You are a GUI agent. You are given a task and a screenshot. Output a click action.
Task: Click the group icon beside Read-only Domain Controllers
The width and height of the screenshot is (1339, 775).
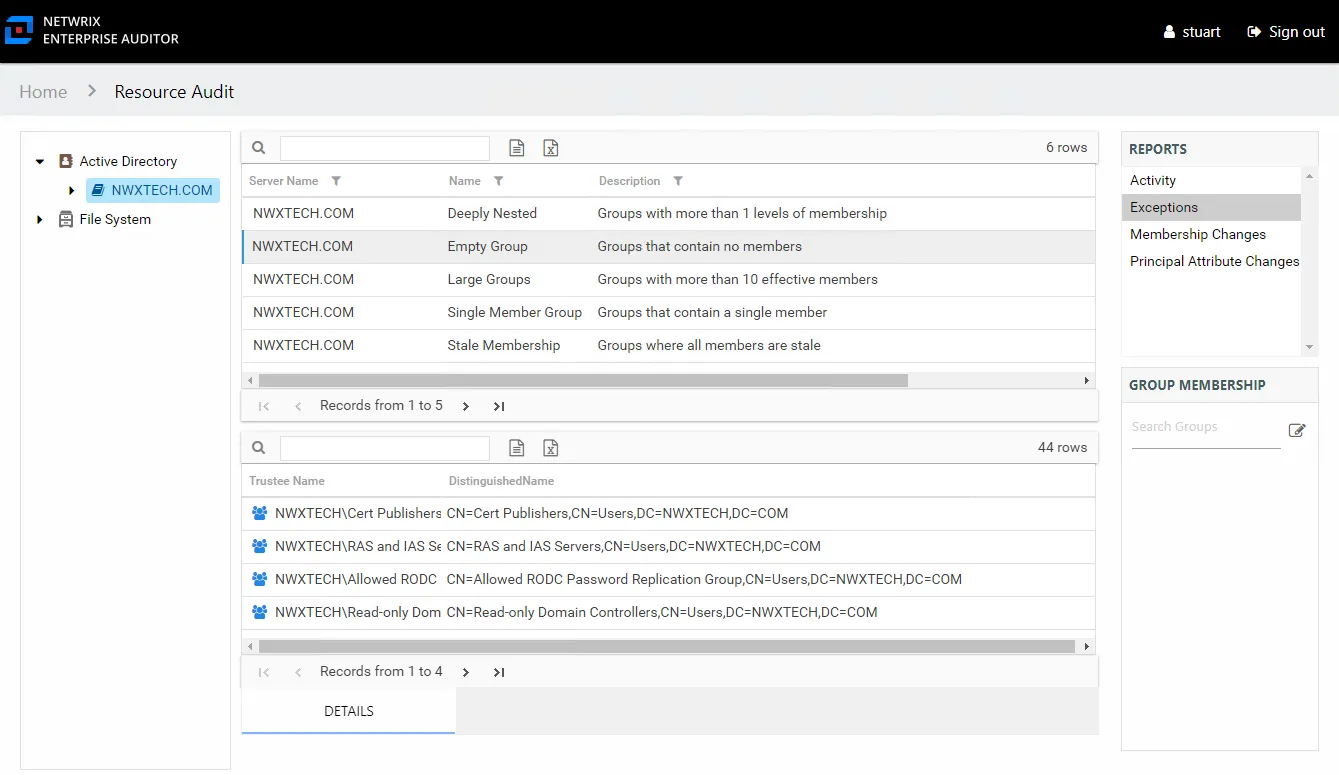[x=260, y=612]
